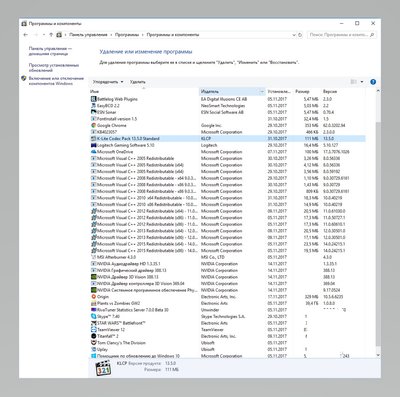The height and width of the screenshot is (397, 400).
Task: Open Включение или отключение компонентов Windows
Action: coord(56,81)
